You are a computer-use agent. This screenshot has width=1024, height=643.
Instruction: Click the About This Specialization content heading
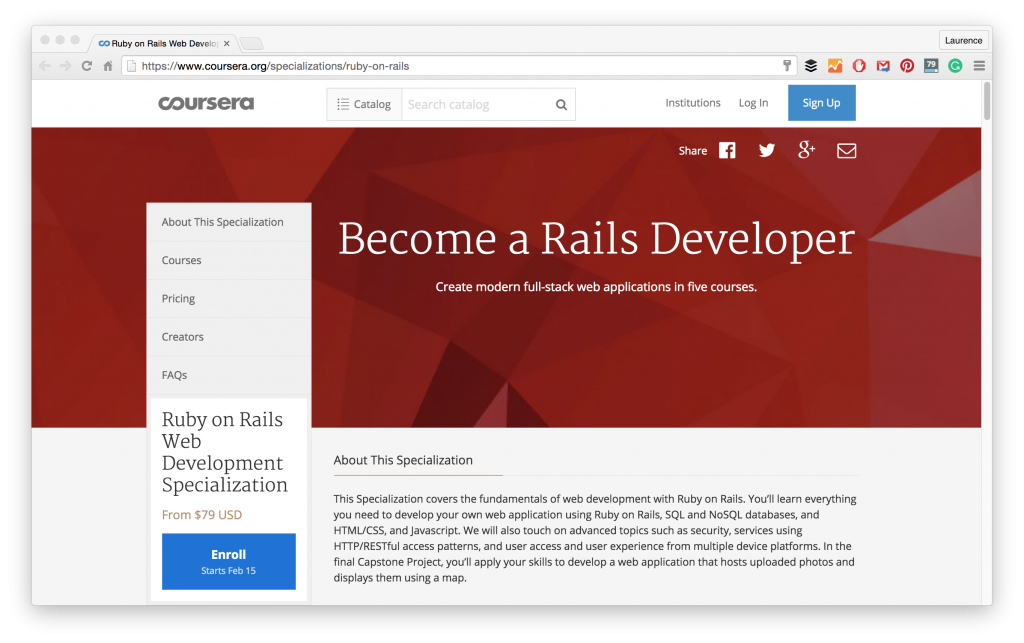pyautogui.click(x=403, y=460)
